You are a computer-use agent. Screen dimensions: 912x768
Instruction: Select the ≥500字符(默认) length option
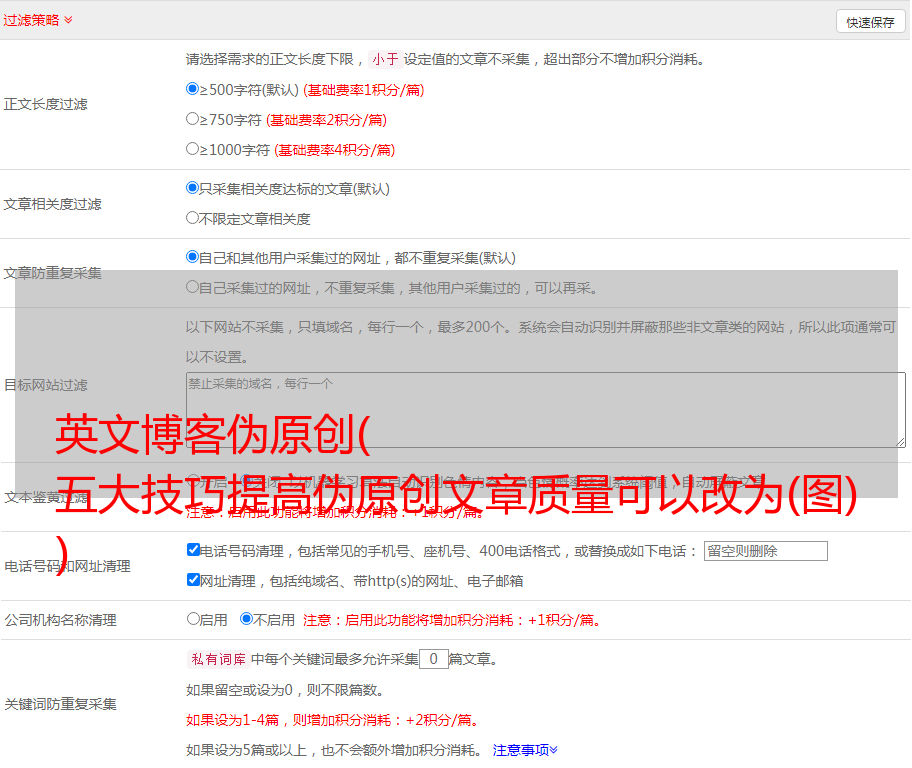click(193, 89)
